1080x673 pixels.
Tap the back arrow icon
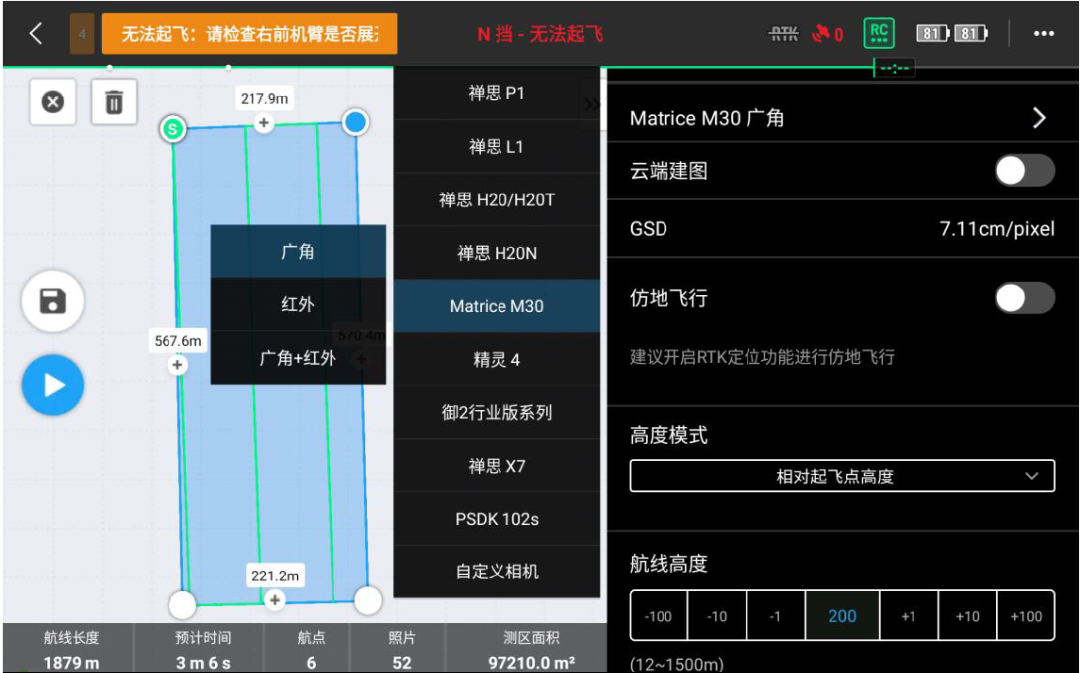(x=36, y=33)
